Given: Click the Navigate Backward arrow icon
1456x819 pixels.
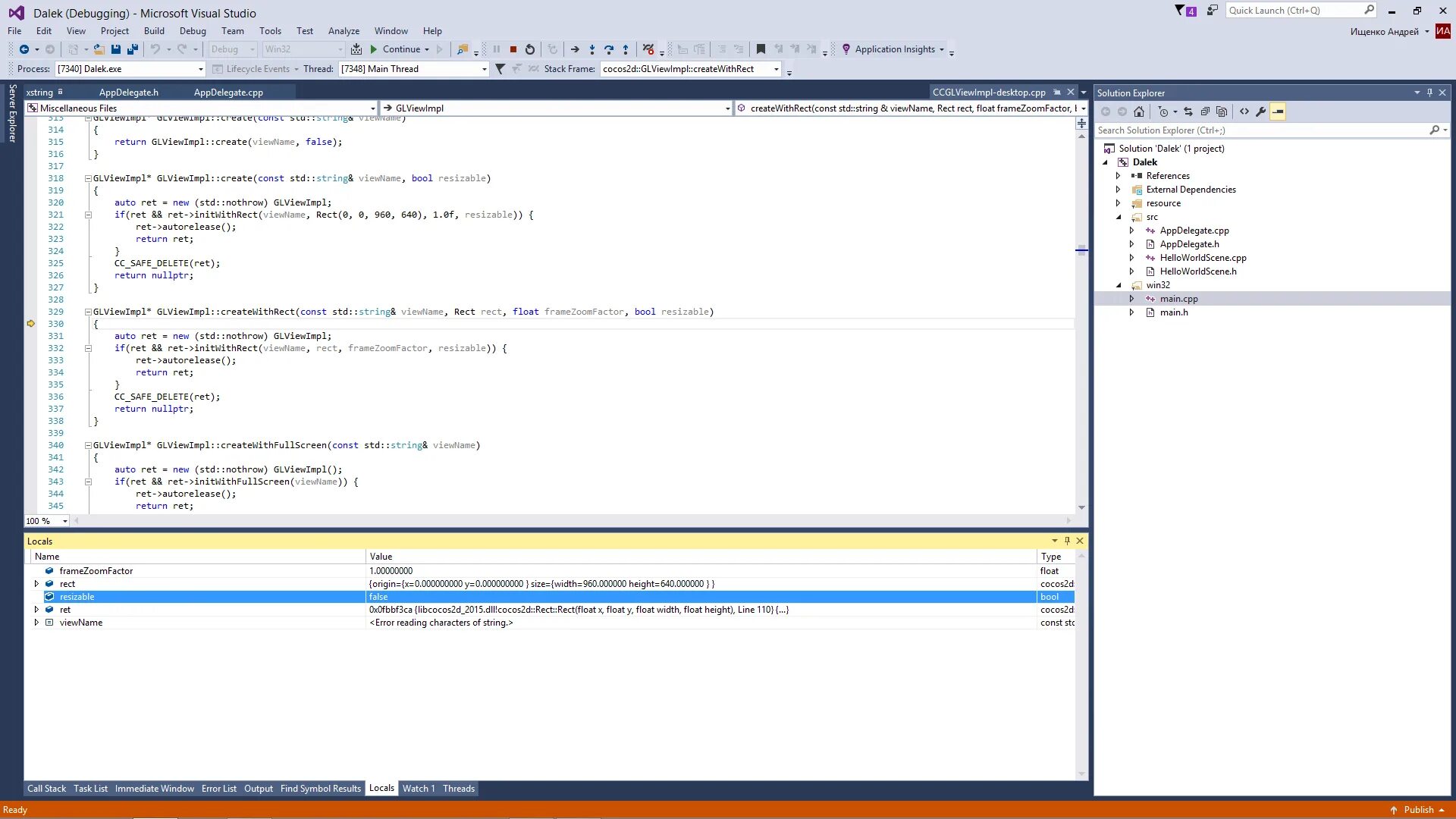Looking at the screenshot, I should point(24,49).
